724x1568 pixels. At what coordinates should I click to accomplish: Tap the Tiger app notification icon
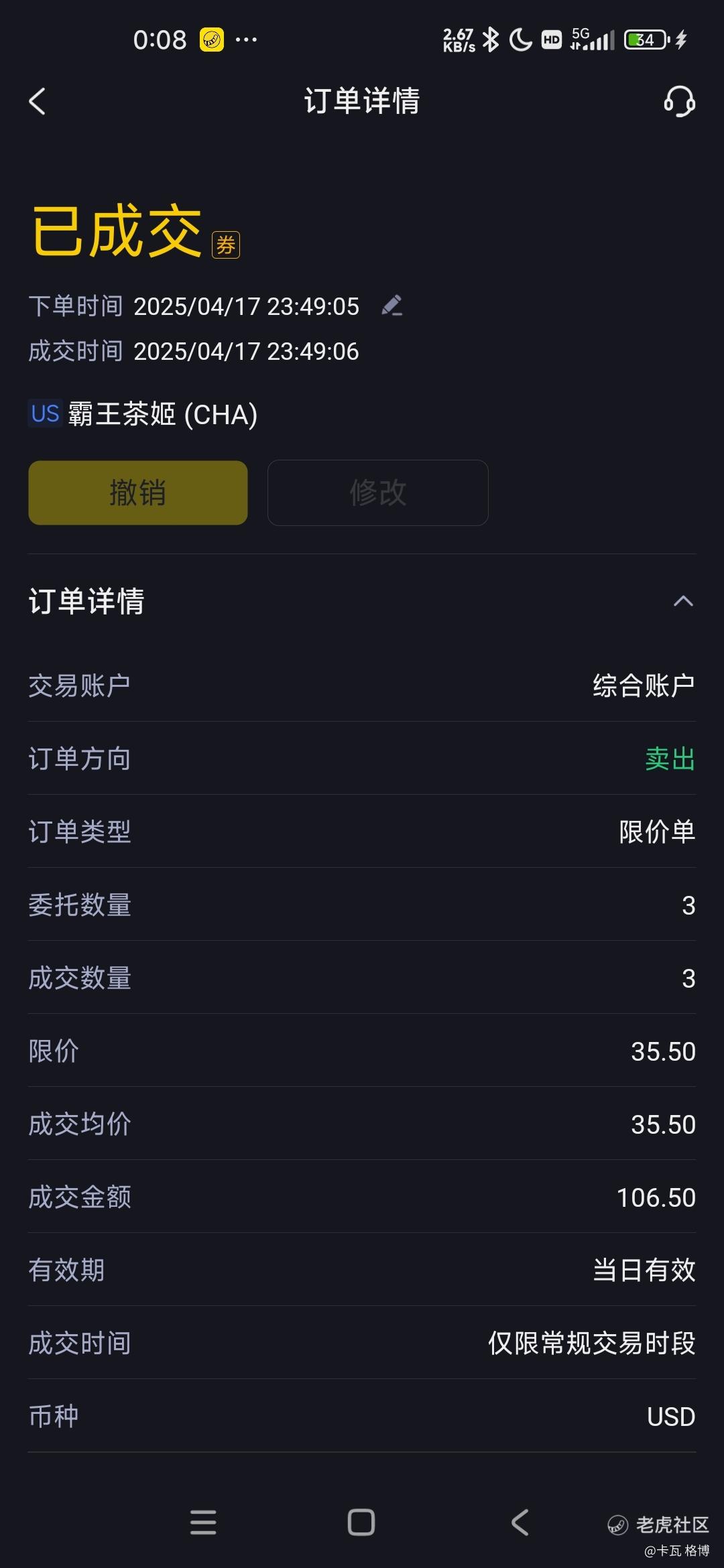(212, 40)
